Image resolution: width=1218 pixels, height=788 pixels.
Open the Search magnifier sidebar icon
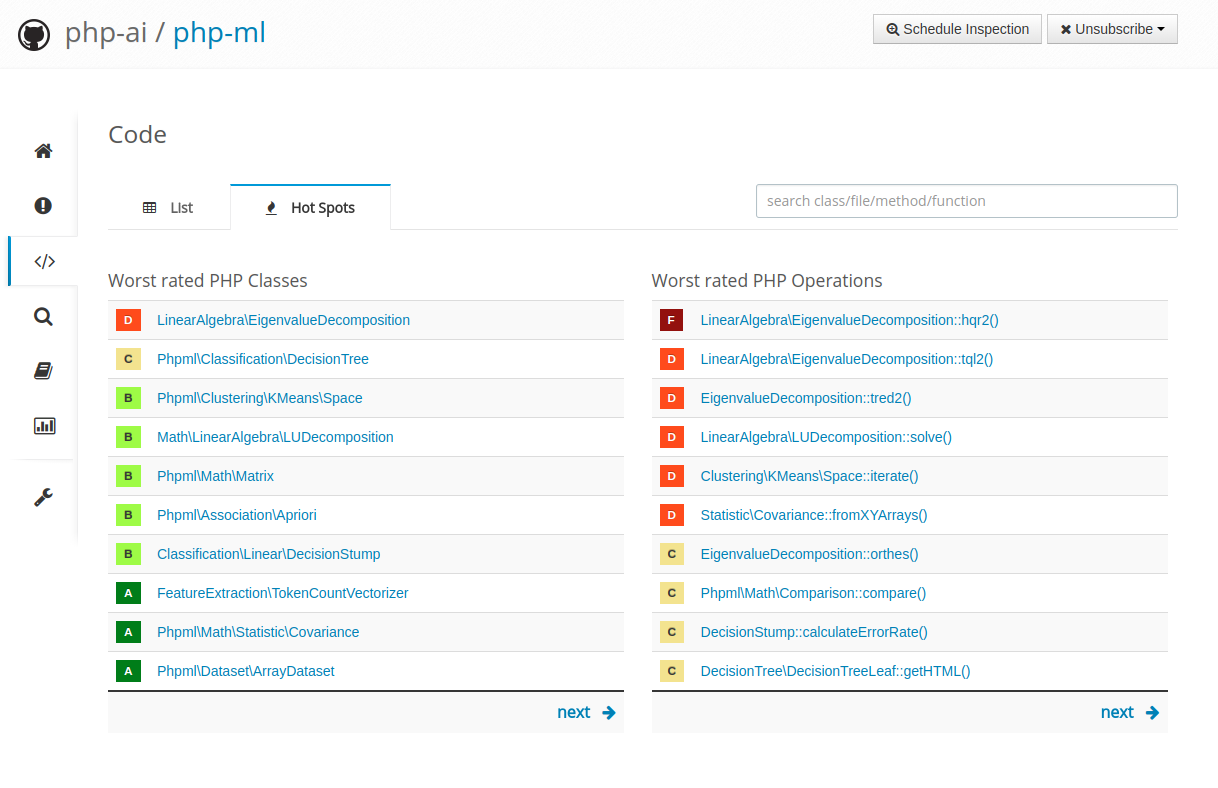click(43, 316)
